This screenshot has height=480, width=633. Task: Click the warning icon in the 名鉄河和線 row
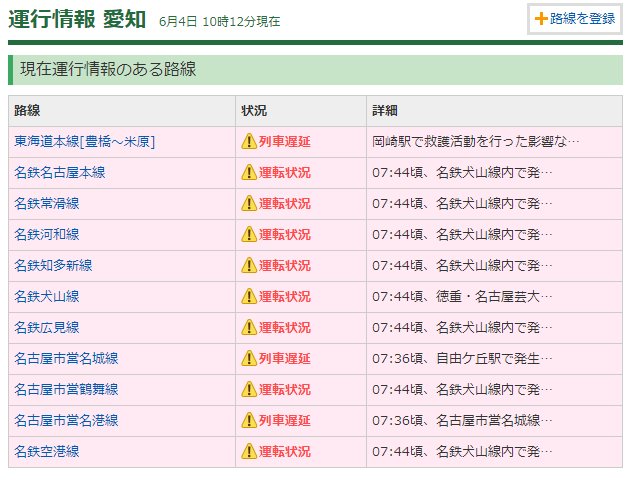(249, 234)
